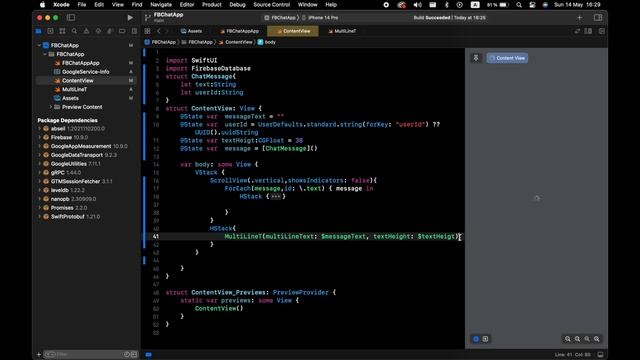640x360 pixels.
Task: Switch to the ContentView tab
Action: click(x=293, y=31)
